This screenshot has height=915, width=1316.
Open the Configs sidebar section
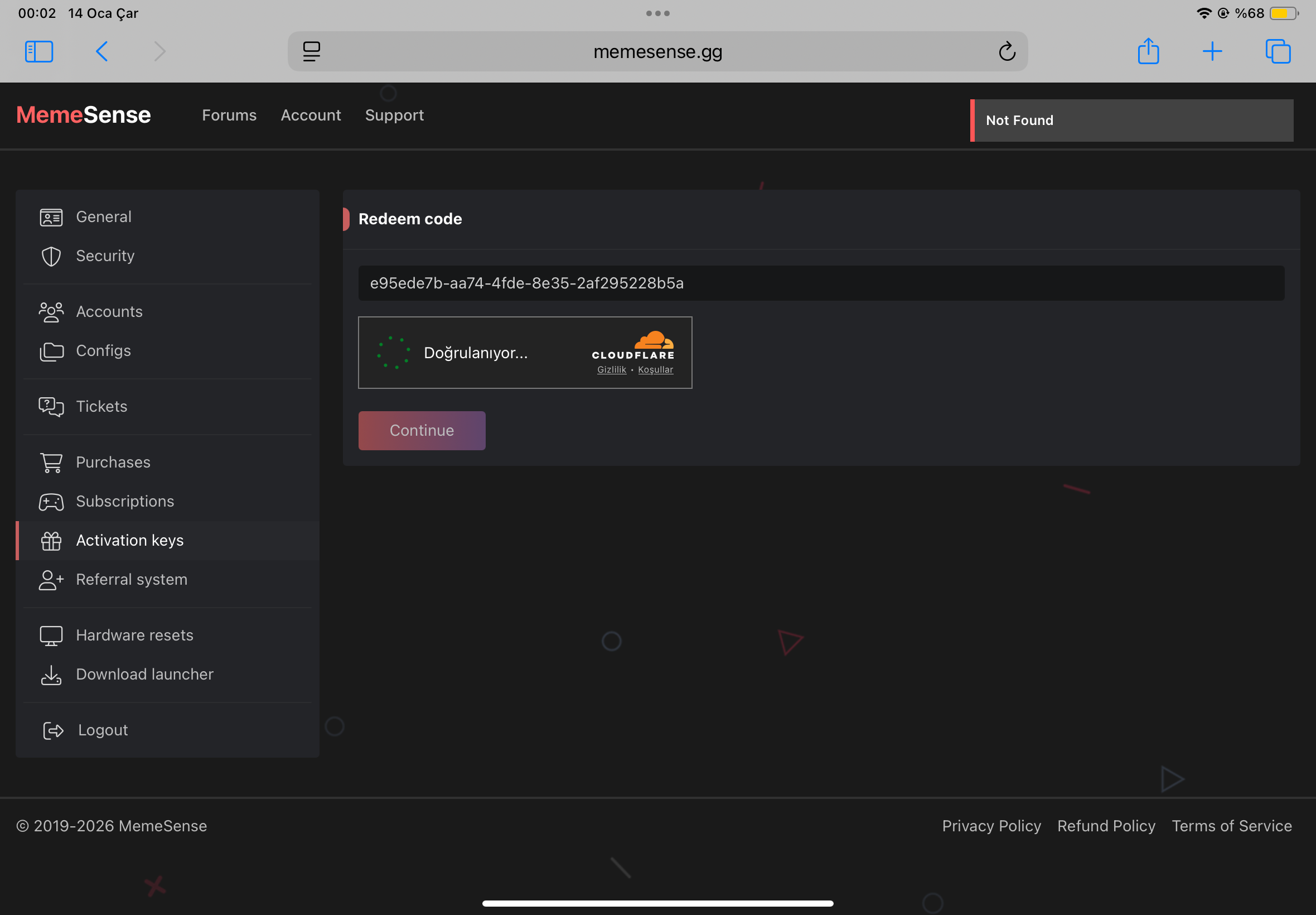[x=167, y=350]
